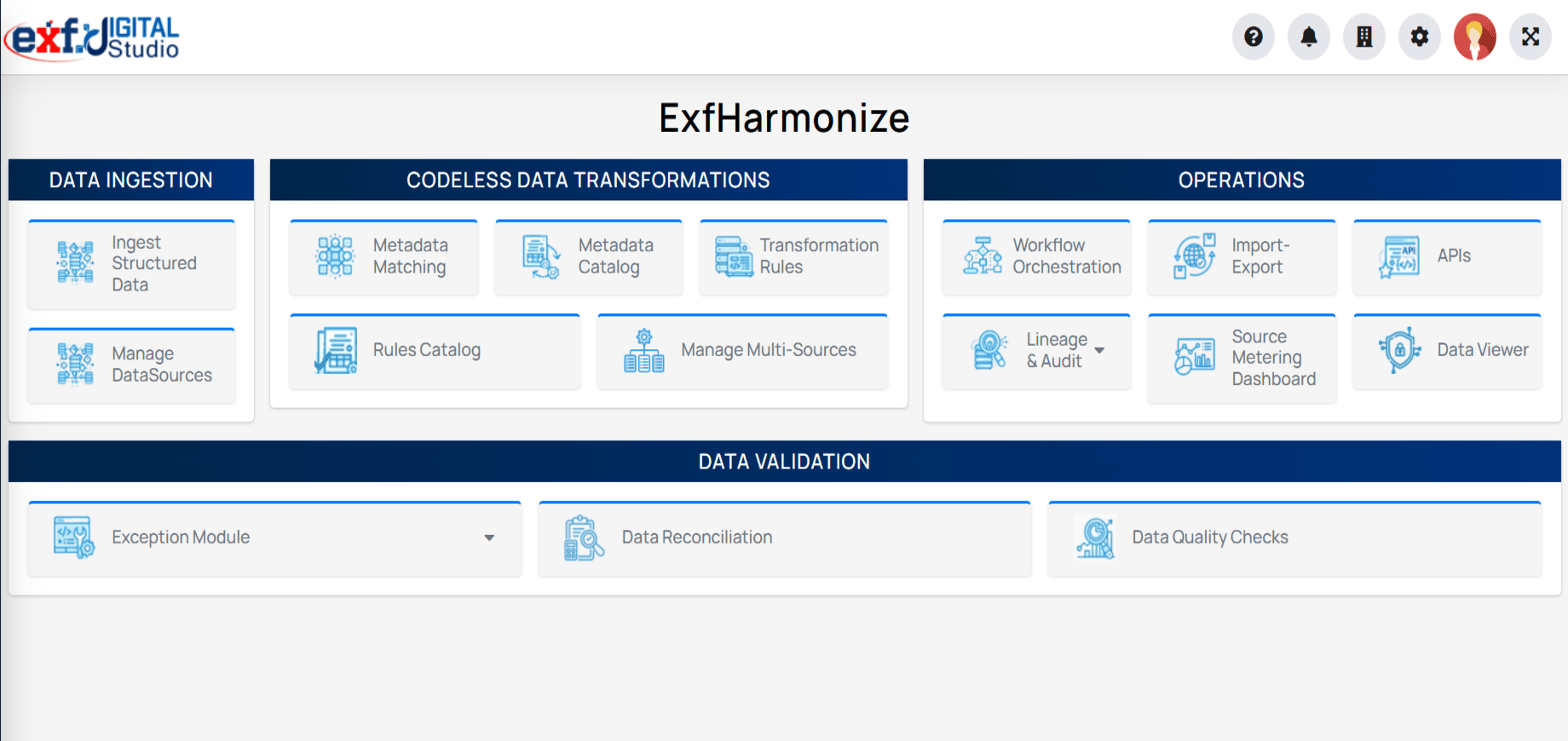
Task: Open Manage DataSources label
Action: [x=162, y=364]
